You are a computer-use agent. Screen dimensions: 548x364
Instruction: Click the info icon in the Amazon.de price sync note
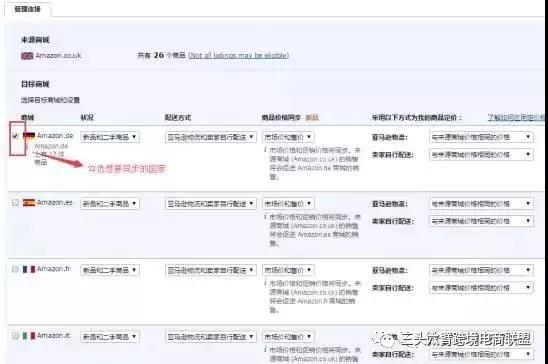click(x=266, y=150)
